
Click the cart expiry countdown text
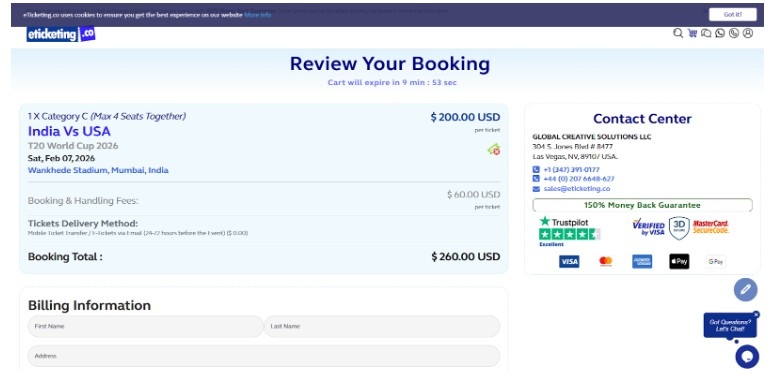[x=392, y=83]
